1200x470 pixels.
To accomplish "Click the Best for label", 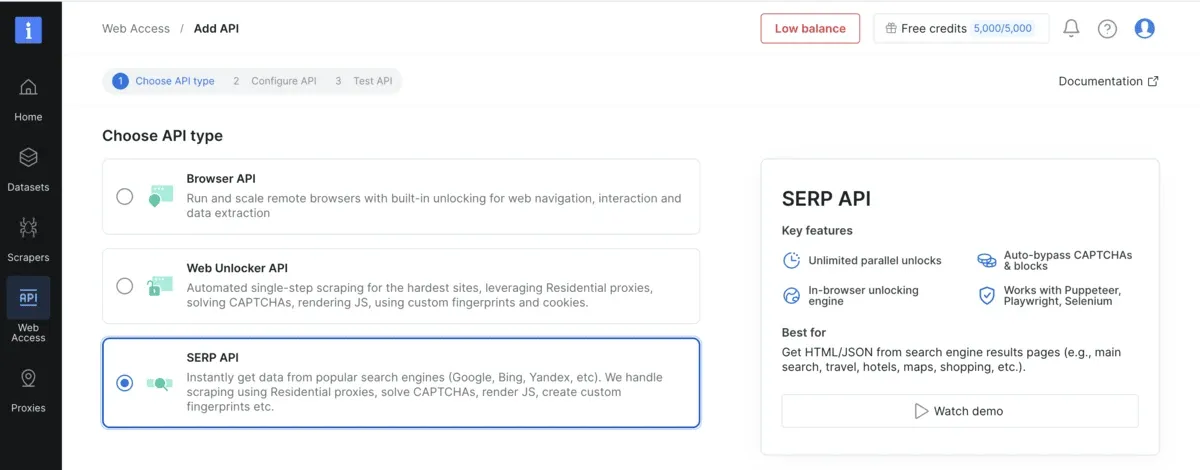I will click(804, 332).
